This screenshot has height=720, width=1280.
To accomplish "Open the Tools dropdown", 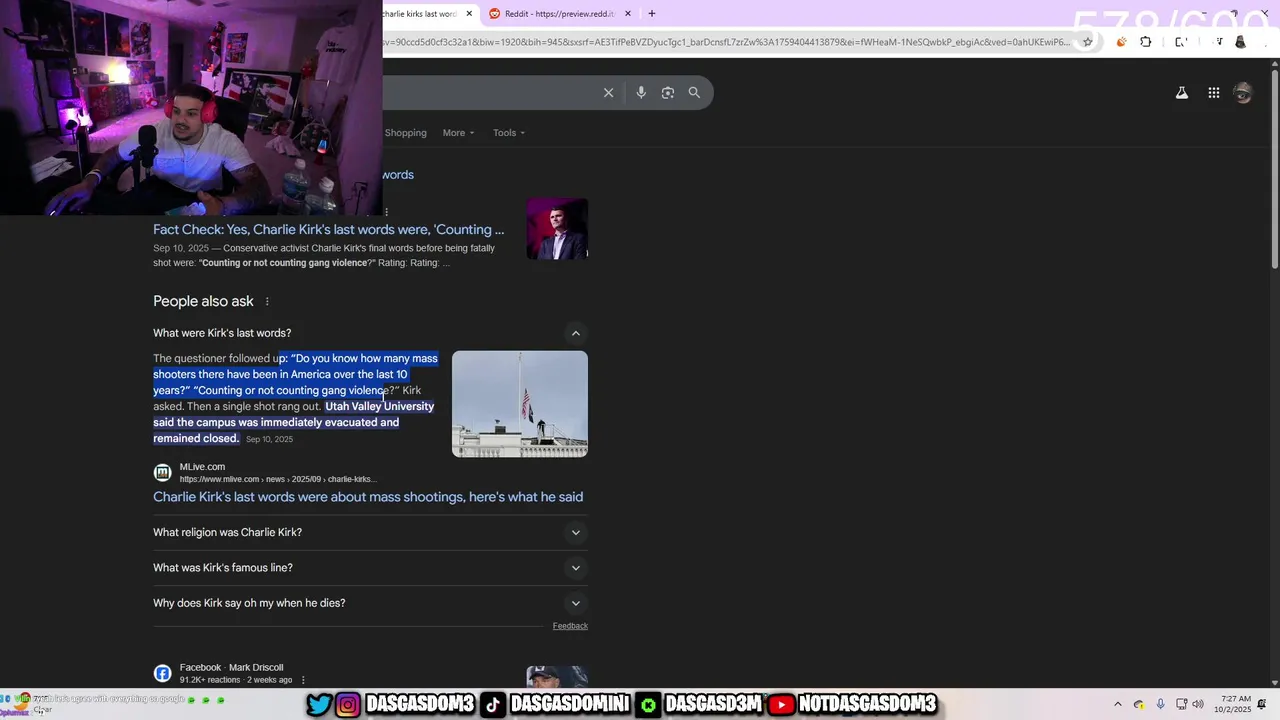I will [509, 133].
